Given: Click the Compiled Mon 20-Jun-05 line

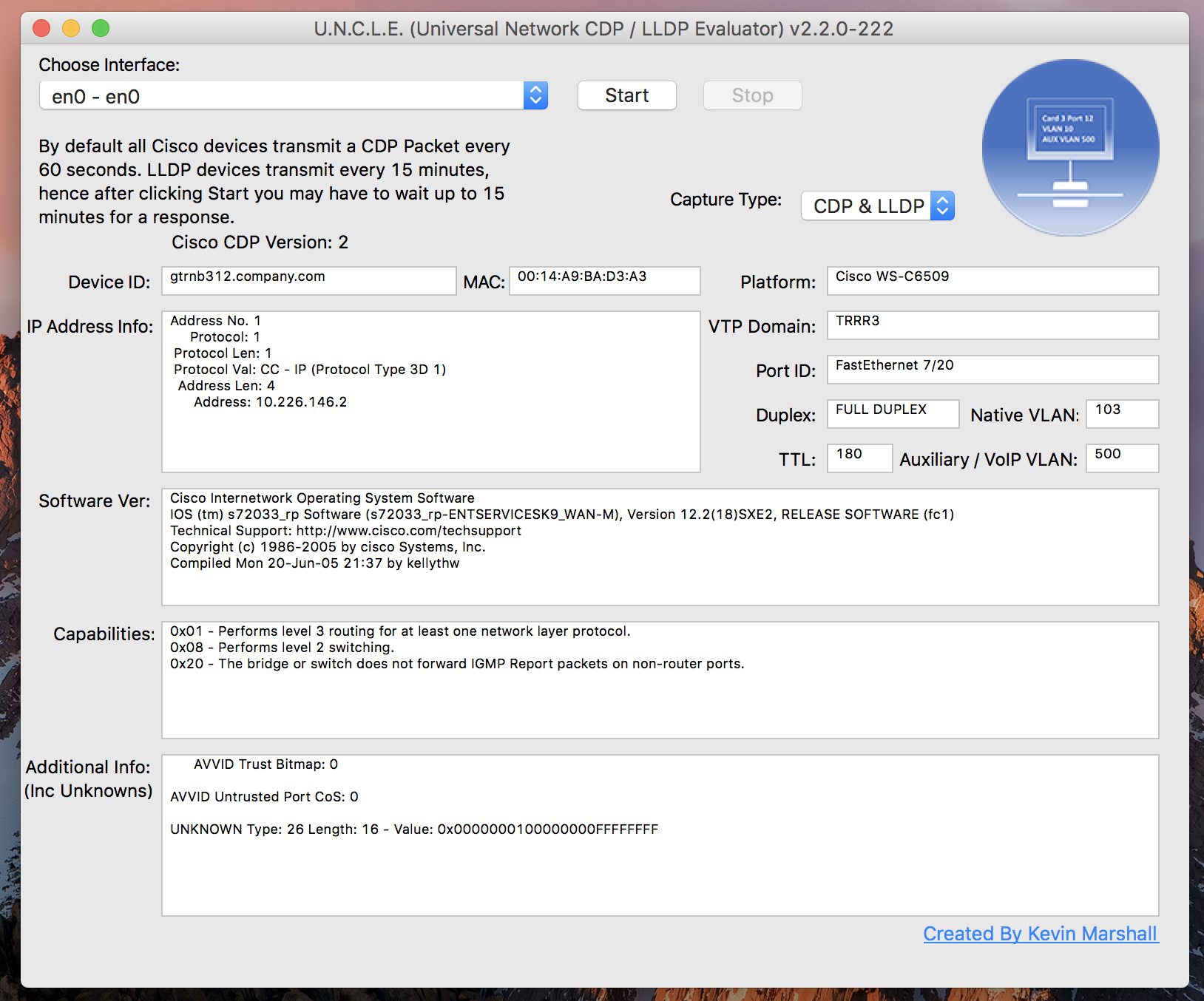Looking at the screenshot, I should pos(314,563).
